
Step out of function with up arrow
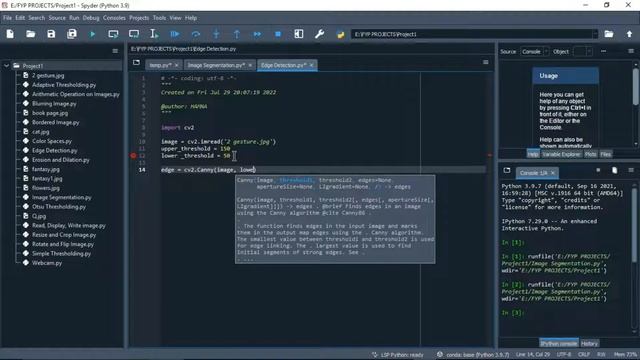tap(237, 34)
